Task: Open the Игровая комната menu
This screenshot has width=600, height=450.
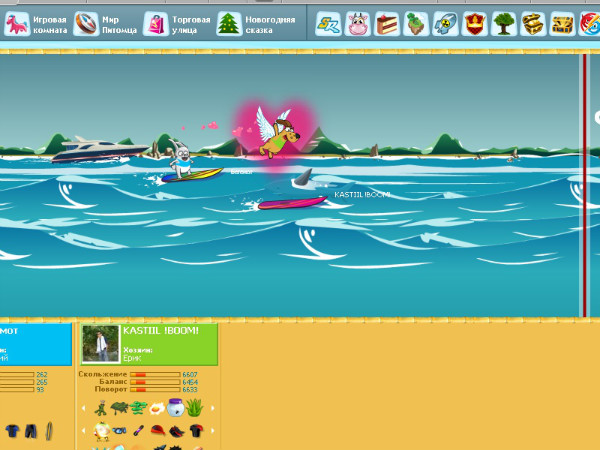Action: pyautogui.click(x=37, y=24)
